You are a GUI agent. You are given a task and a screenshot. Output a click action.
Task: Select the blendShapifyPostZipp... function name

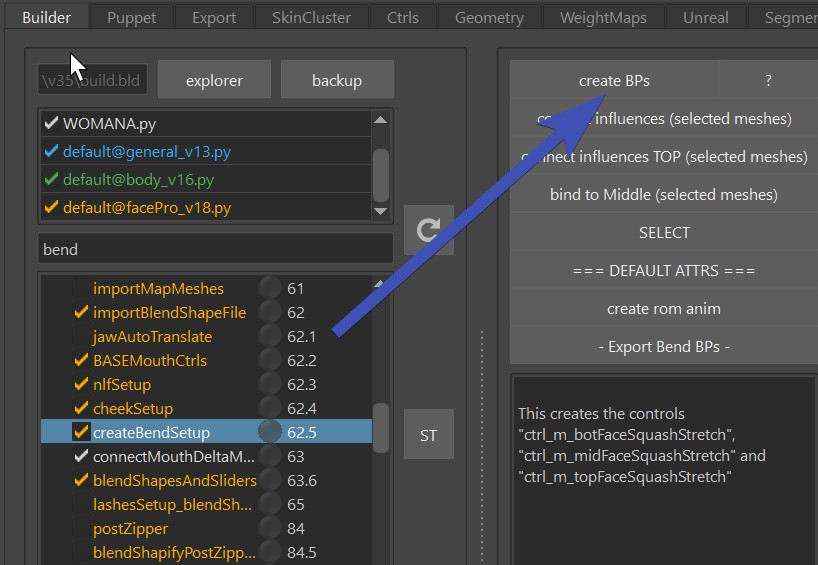tap(174, 552)
